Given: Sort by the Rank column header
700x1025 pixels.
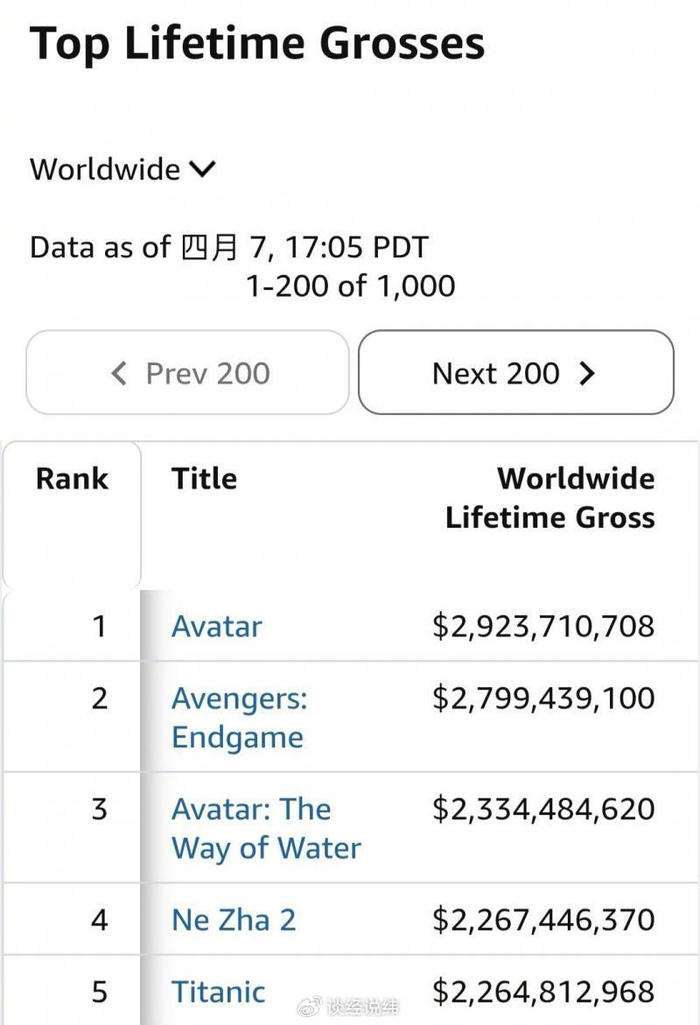Looking at the screenshot, I should click(x=71, y=479).
